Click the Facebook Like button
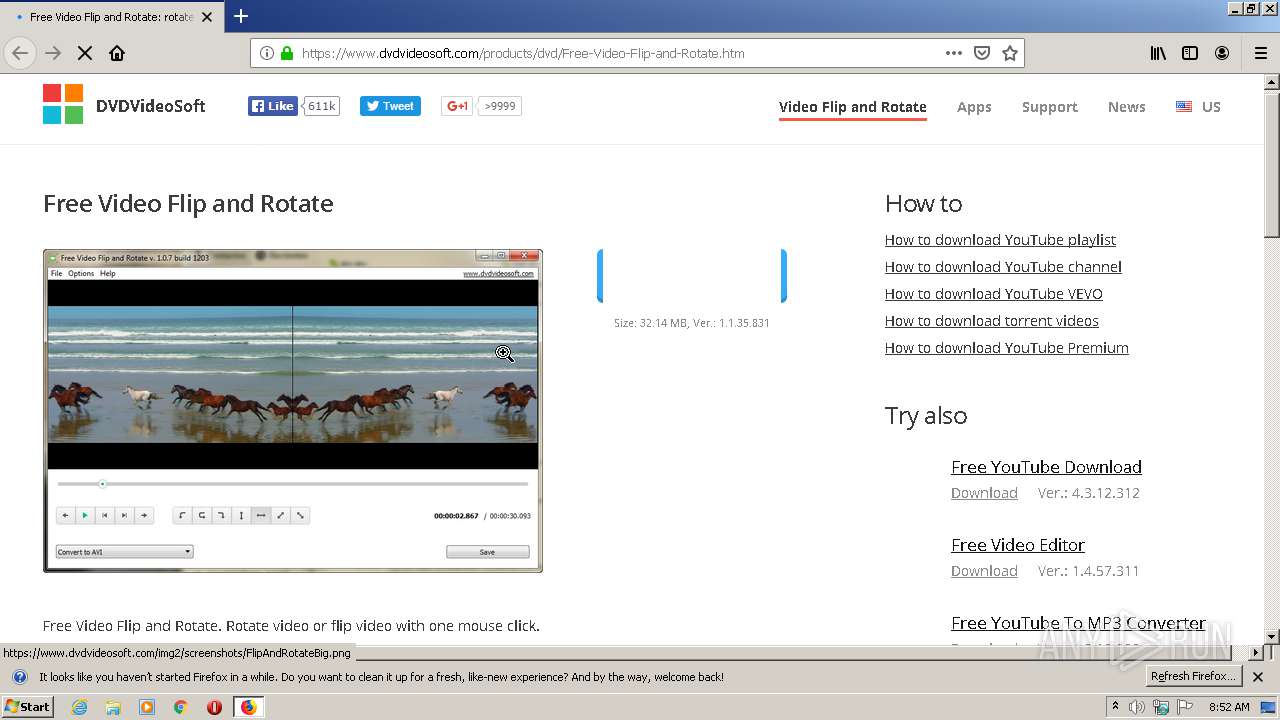The height and width of the screenshot is (720, 1280). point(273,106)
